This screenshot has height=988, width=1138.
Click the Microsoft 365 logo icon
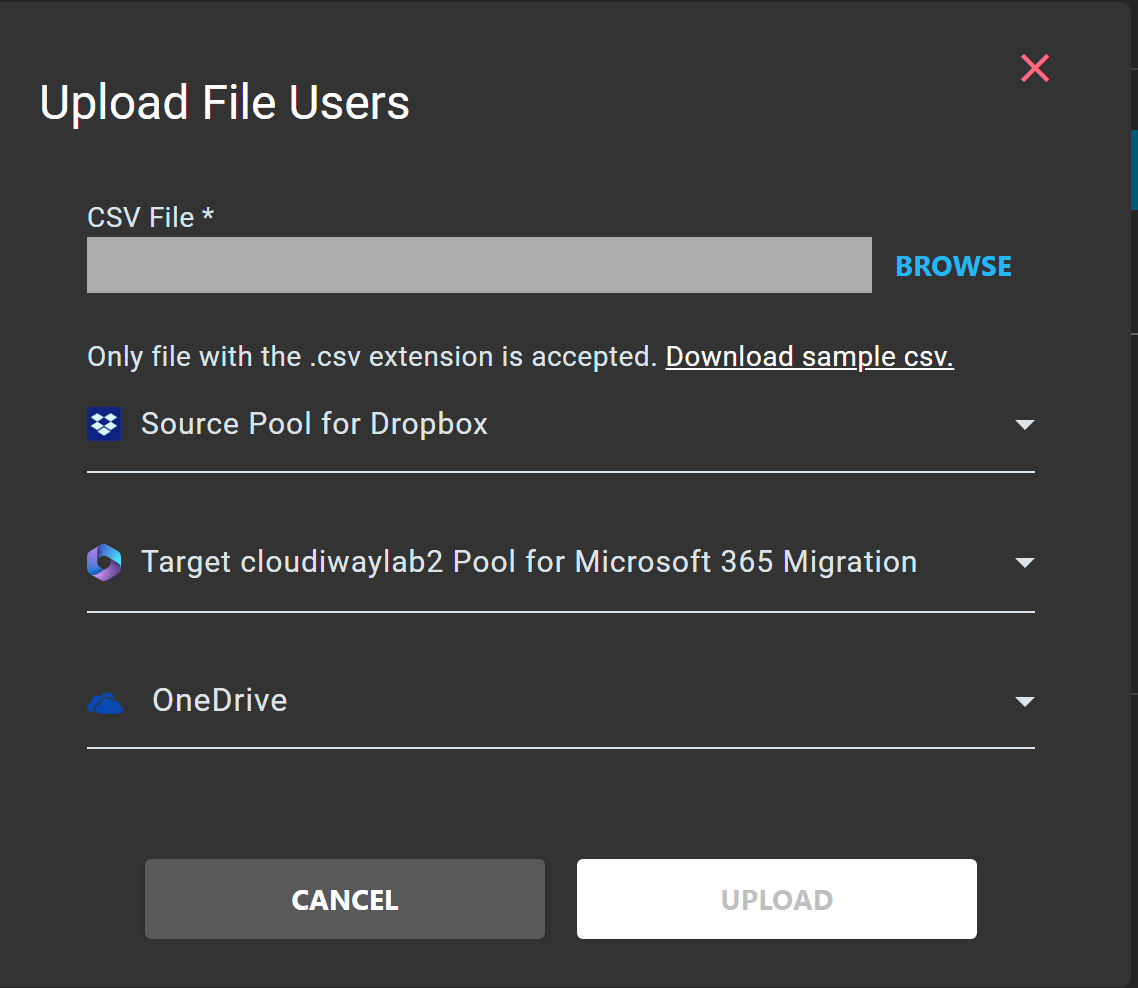click(x=104, y=563)
